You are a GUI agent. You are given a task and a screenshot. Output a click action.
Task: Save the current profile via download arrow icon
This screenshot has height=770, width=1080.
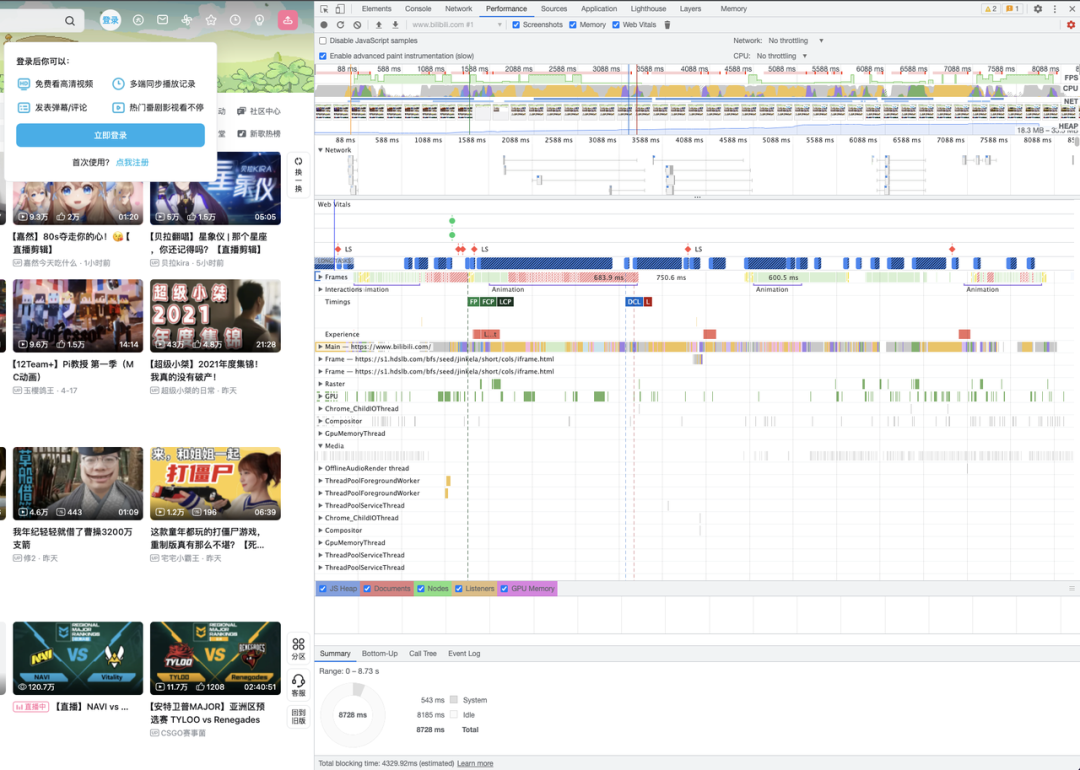pos(395,24)
